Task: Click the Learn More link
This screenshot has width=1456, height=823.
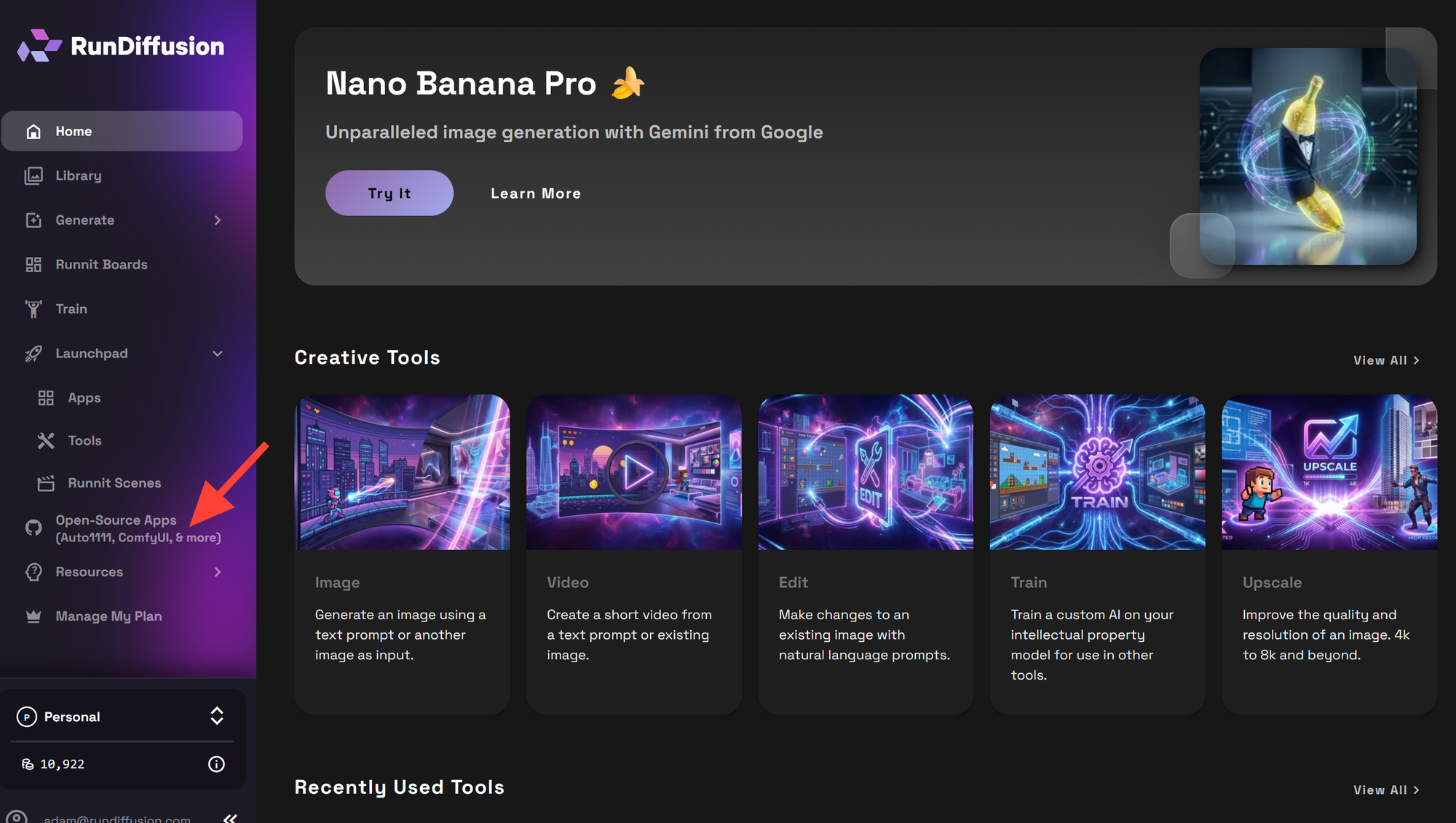Action: (536, 194)
